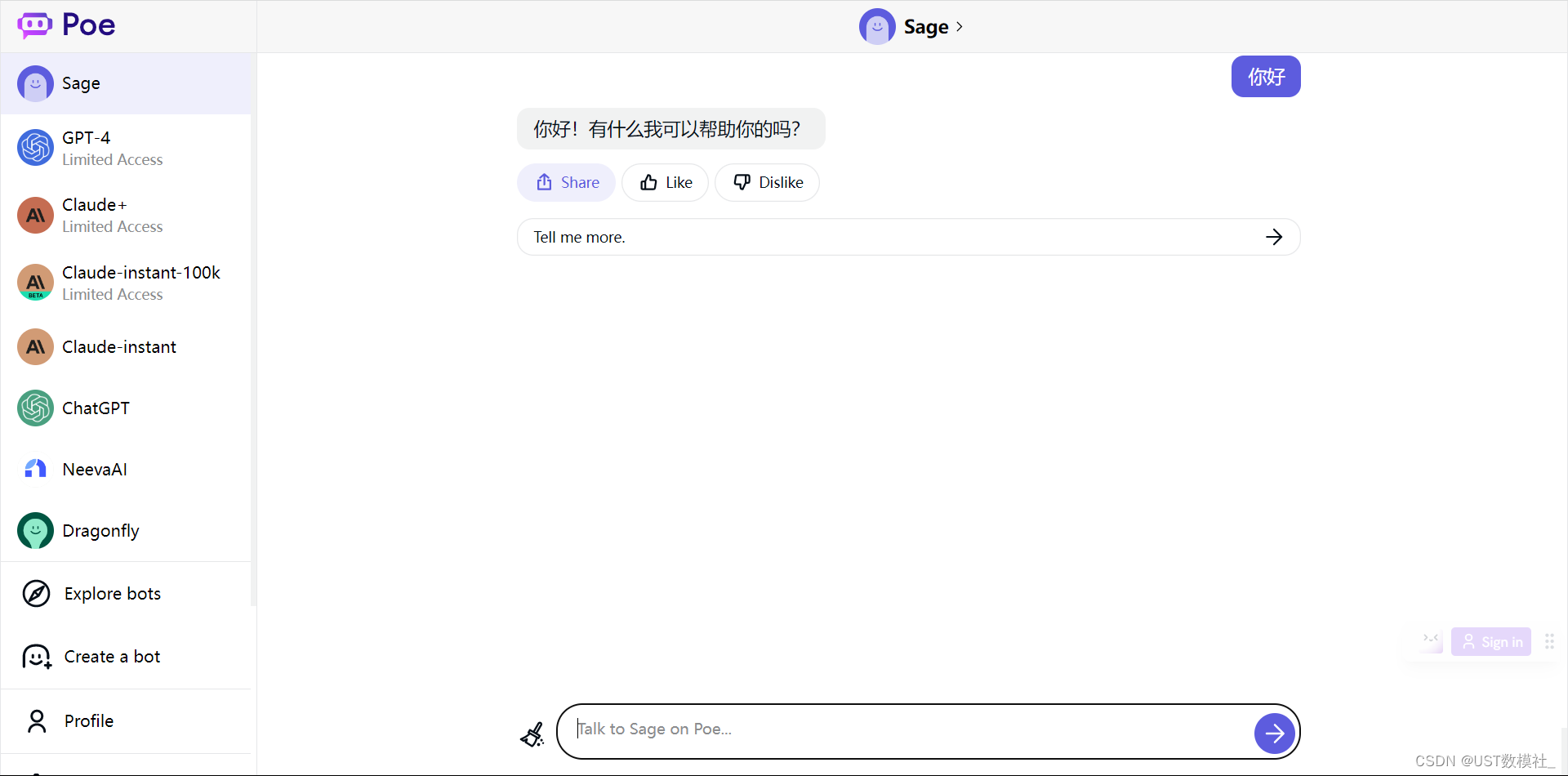Select the ChatGPT green avatar icon
The height and width of the screenshot is (776, 1568).
click(x=35, y=408)
